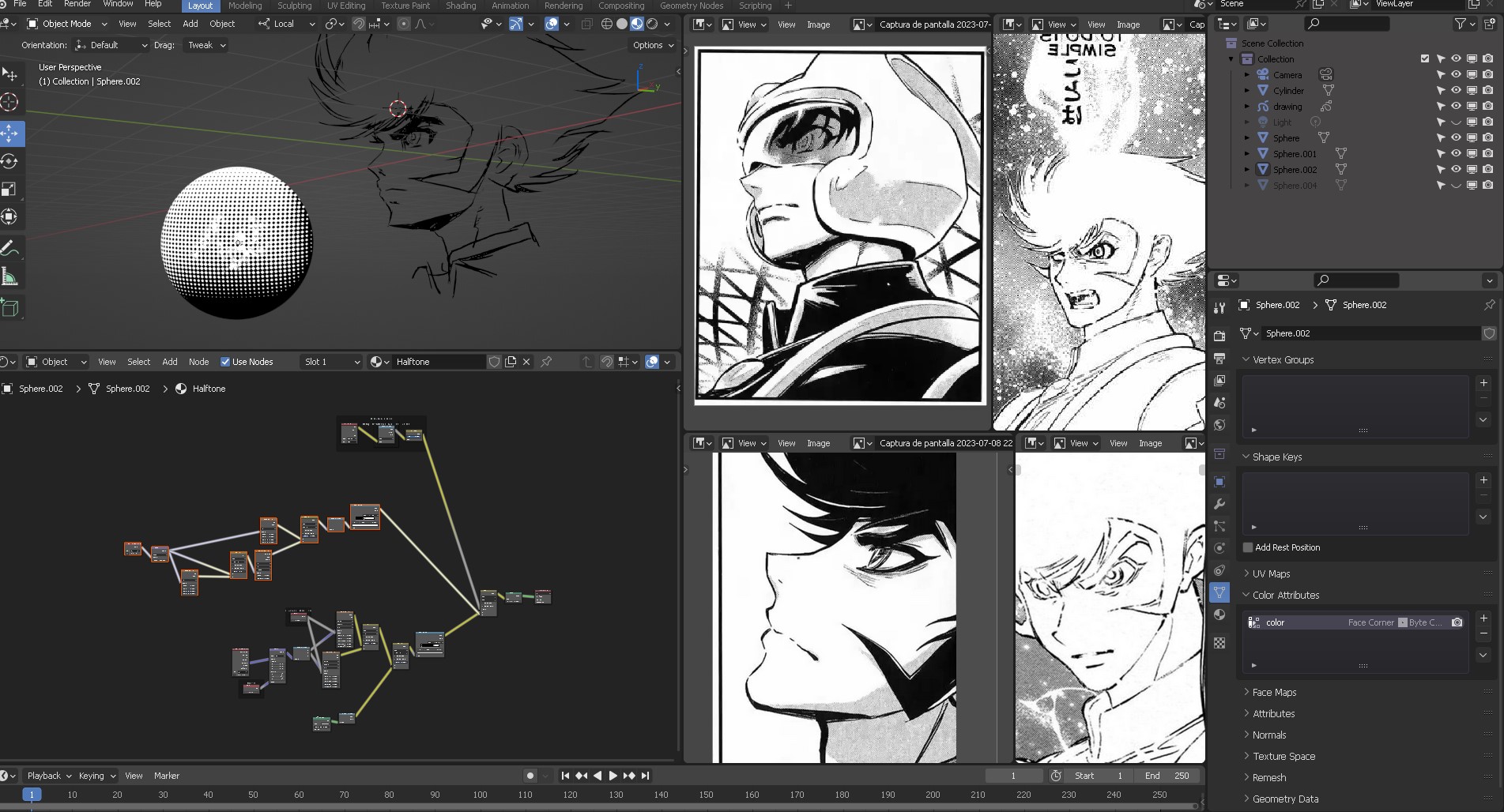Add a new vertex group with plus button

(x=1483, y=383)
